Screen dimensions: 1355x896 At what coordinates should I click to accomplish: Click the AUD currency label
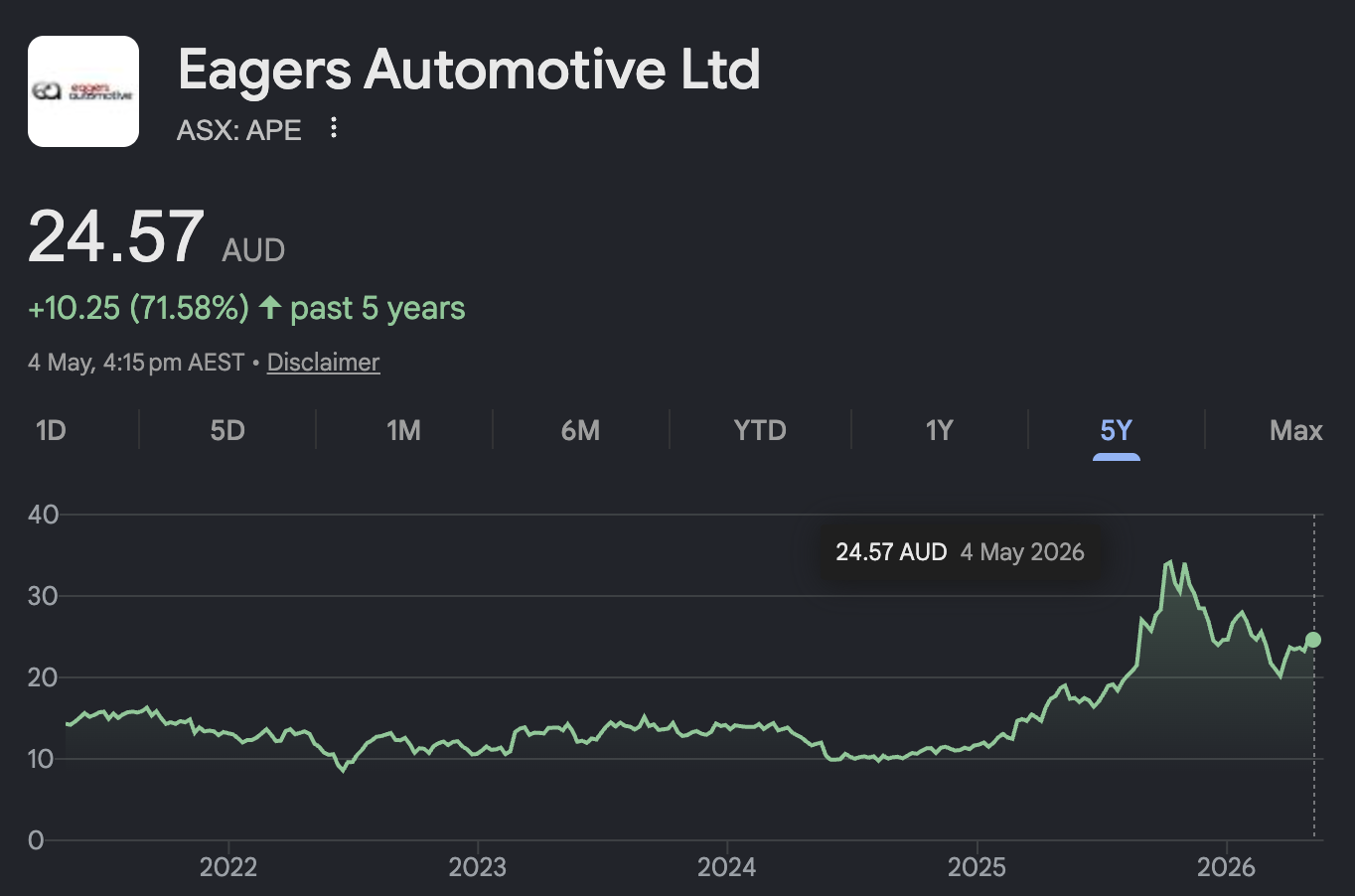[x=253, y=250]
